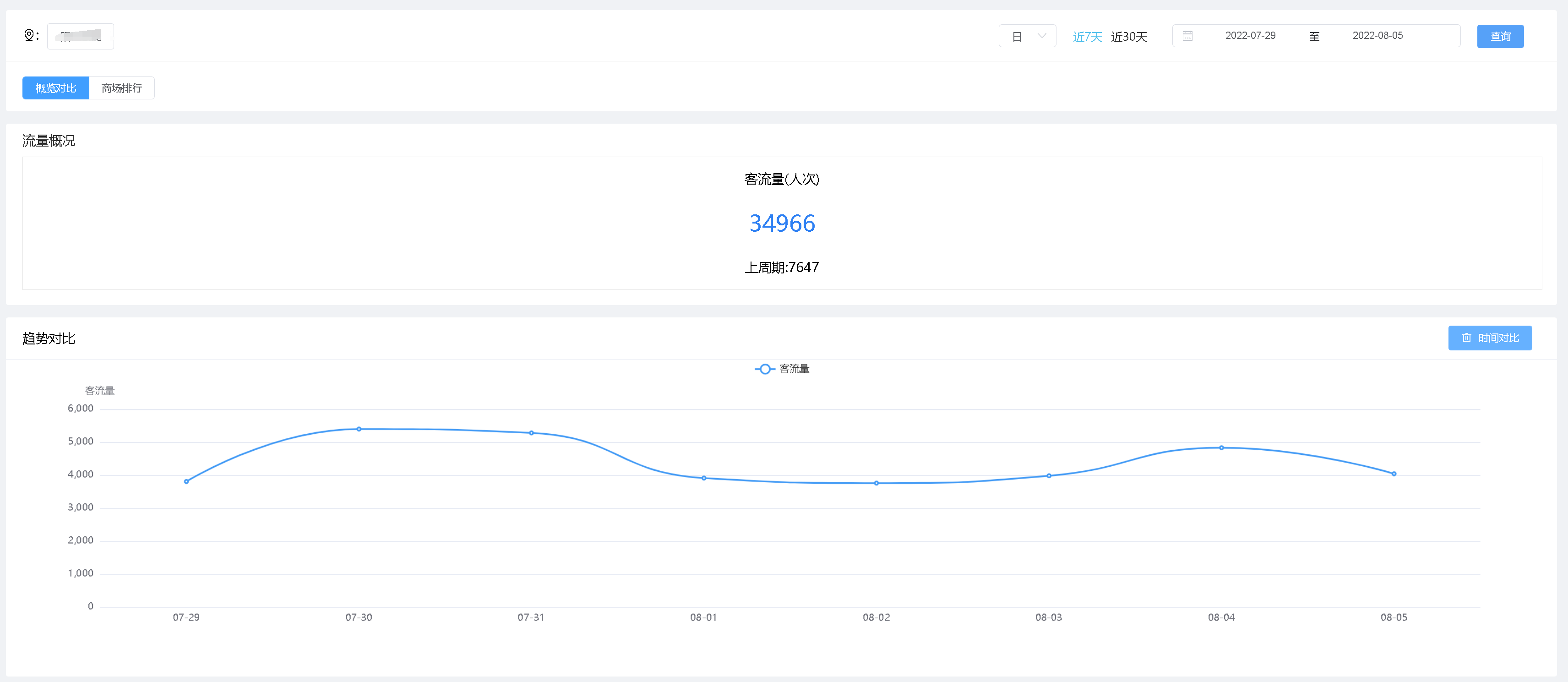The image size is (1568, 682).
Task: Click the 08-02 data point on chart
Action: coord(876,484)
